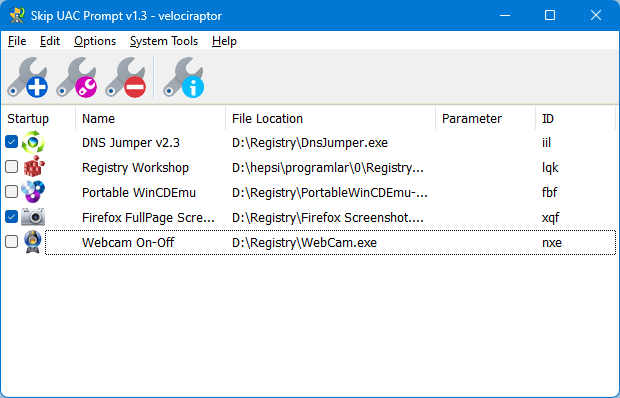Viewport: 620px width, 398px height.
Task: Select the Registry Workshop name
Action: click(x=135, y=168)
